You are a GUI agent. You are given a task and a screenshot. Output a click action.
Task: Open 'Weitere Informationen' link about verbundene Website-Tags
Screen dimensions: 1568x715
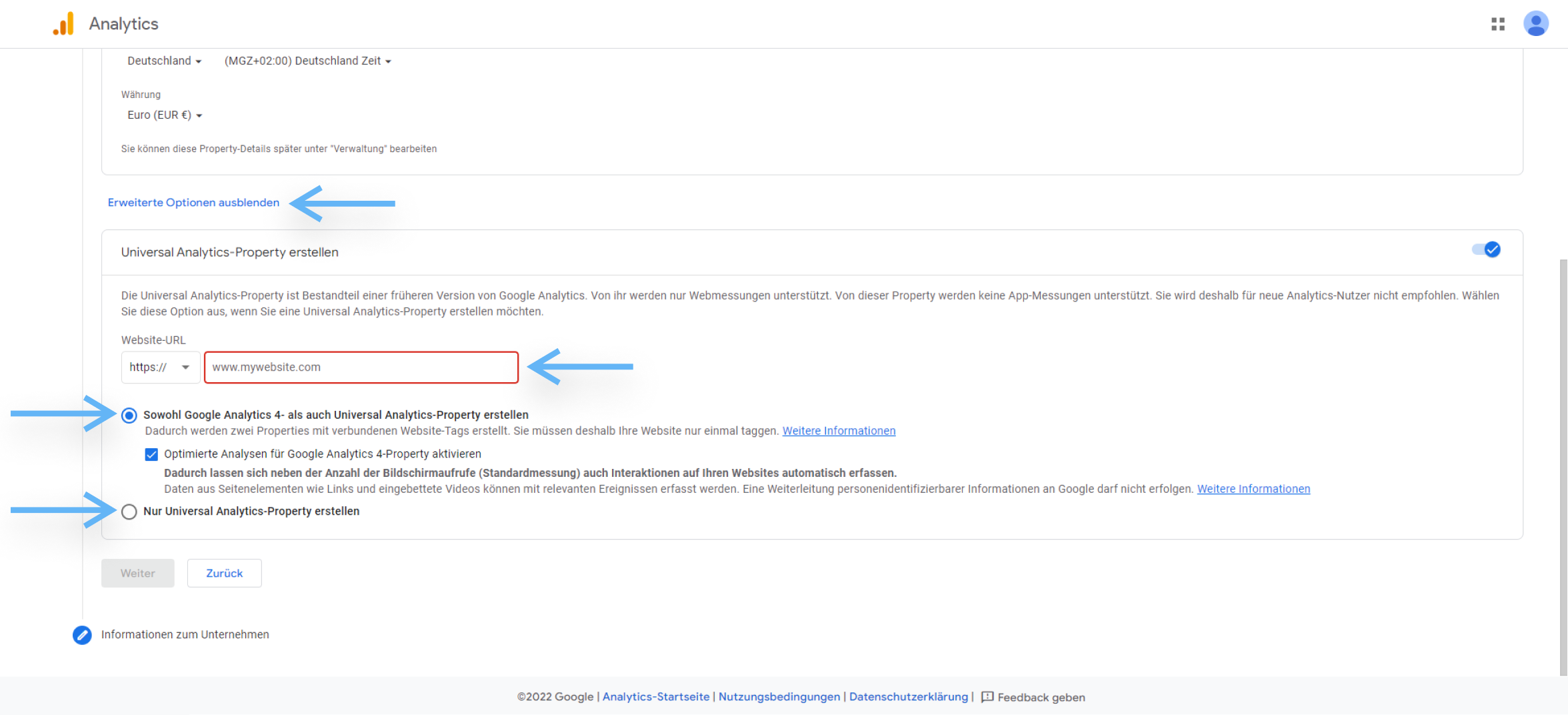[839, 431]
